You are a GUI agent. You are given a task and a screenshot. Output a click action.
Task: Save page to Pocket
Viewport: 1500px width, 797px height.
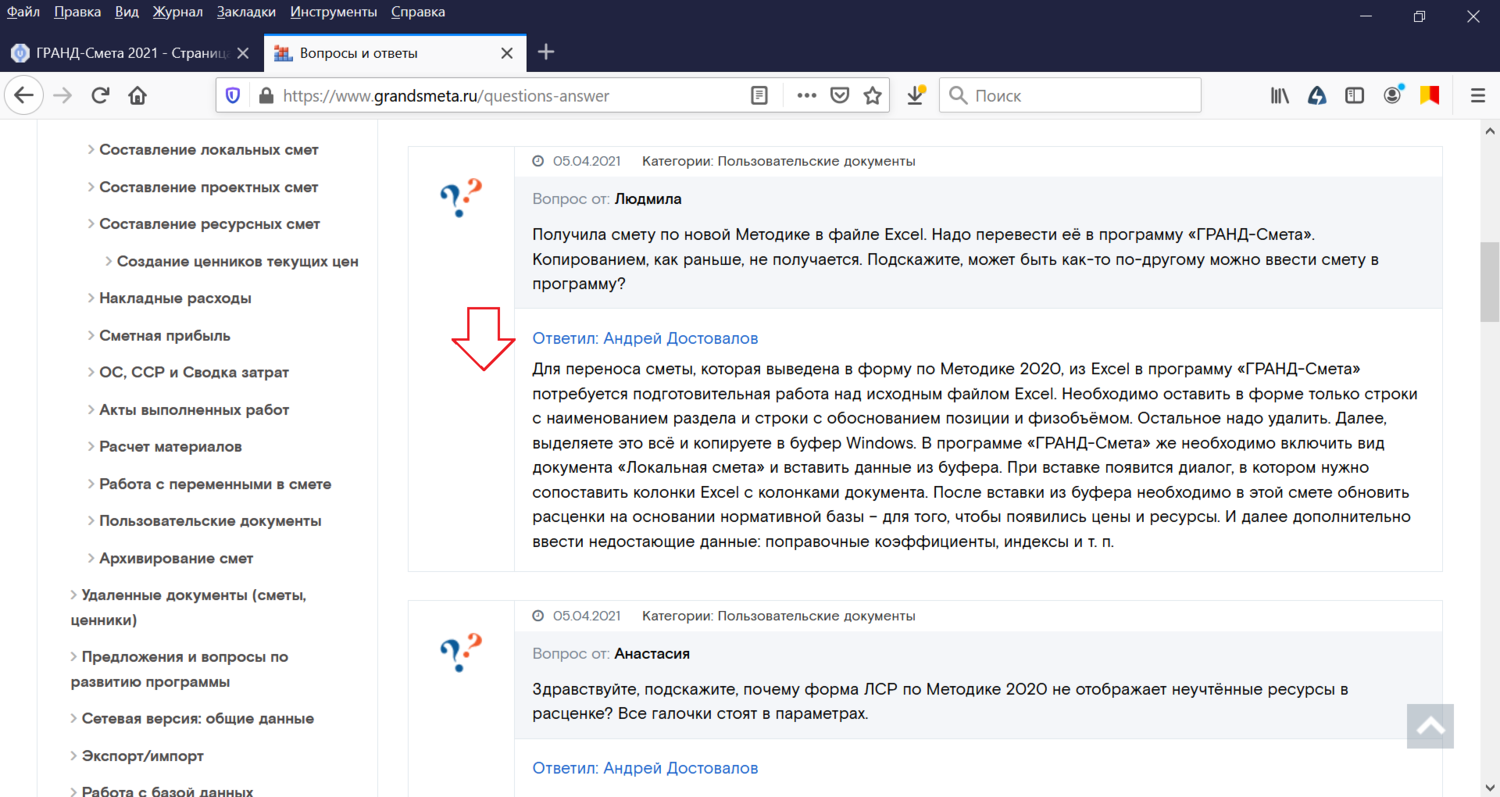(841, 96)
